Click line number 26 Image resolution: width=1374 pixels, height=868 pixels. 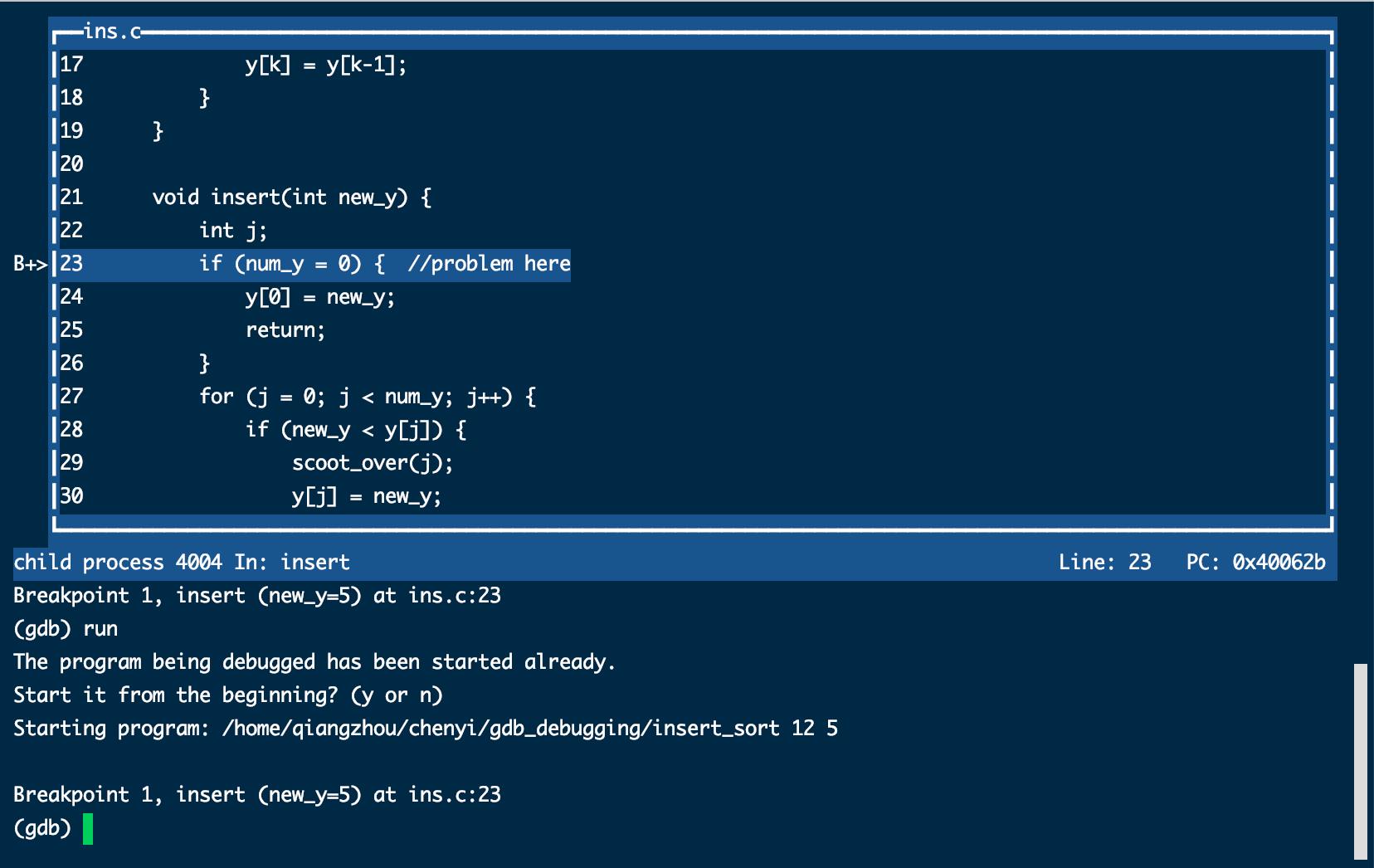click(71, 363)
